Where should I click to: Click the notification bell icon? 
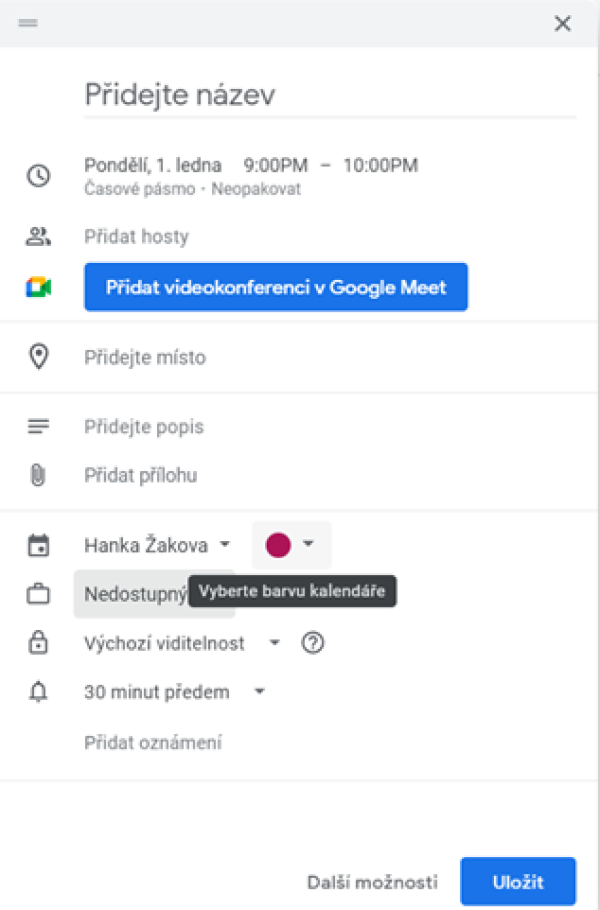point(38,691)
